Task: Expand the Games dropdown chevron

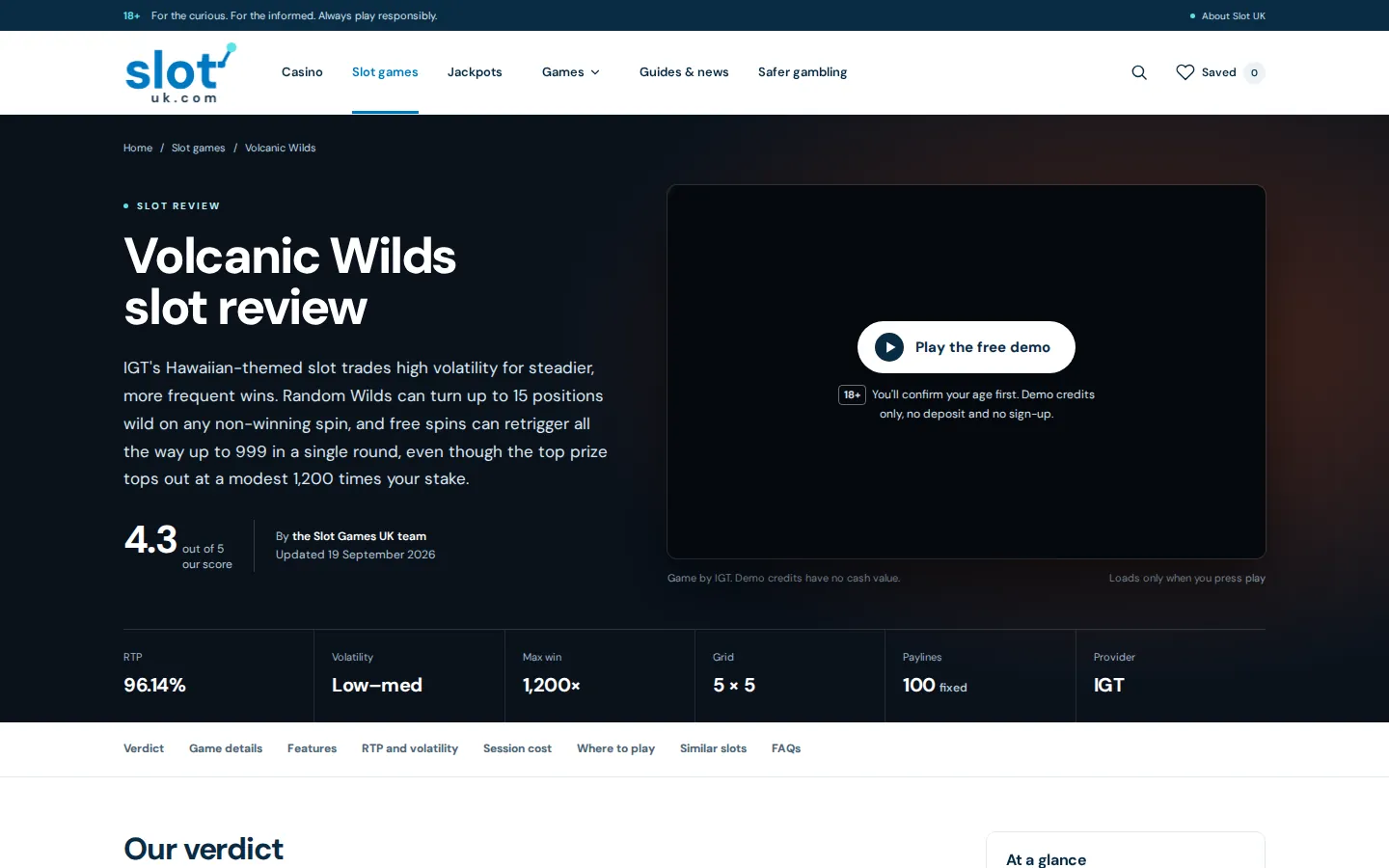Action: tap(595, 72)
